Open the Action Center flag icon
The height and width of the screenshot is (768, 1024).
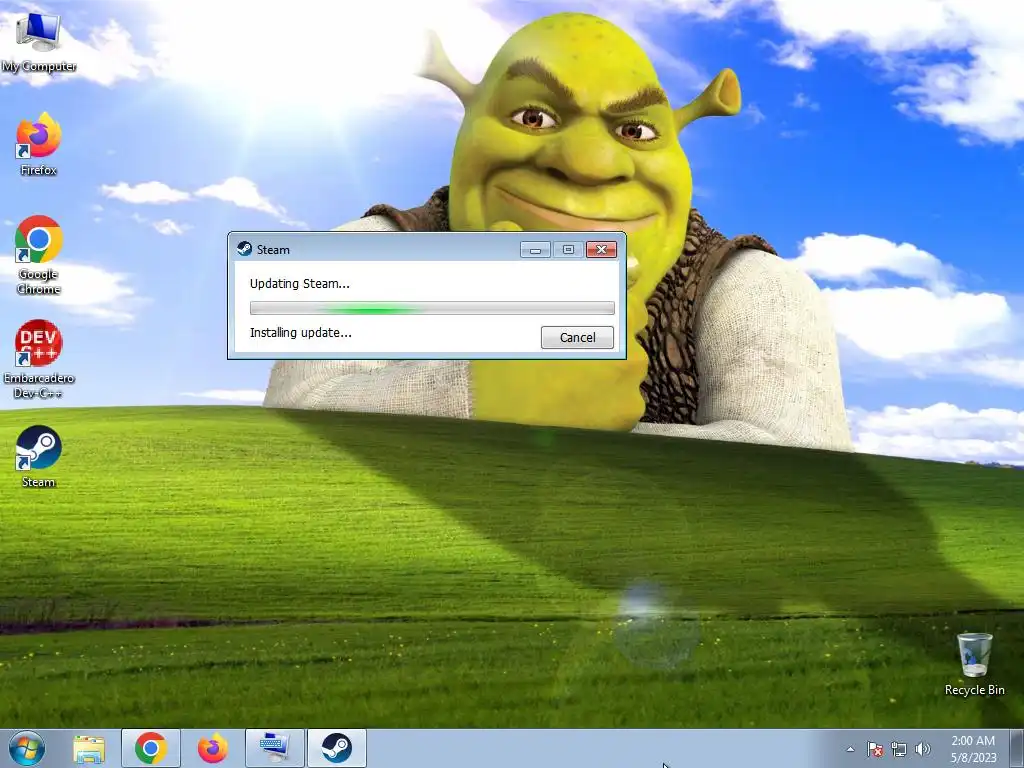pyautogui.click(x=875, y=749)
